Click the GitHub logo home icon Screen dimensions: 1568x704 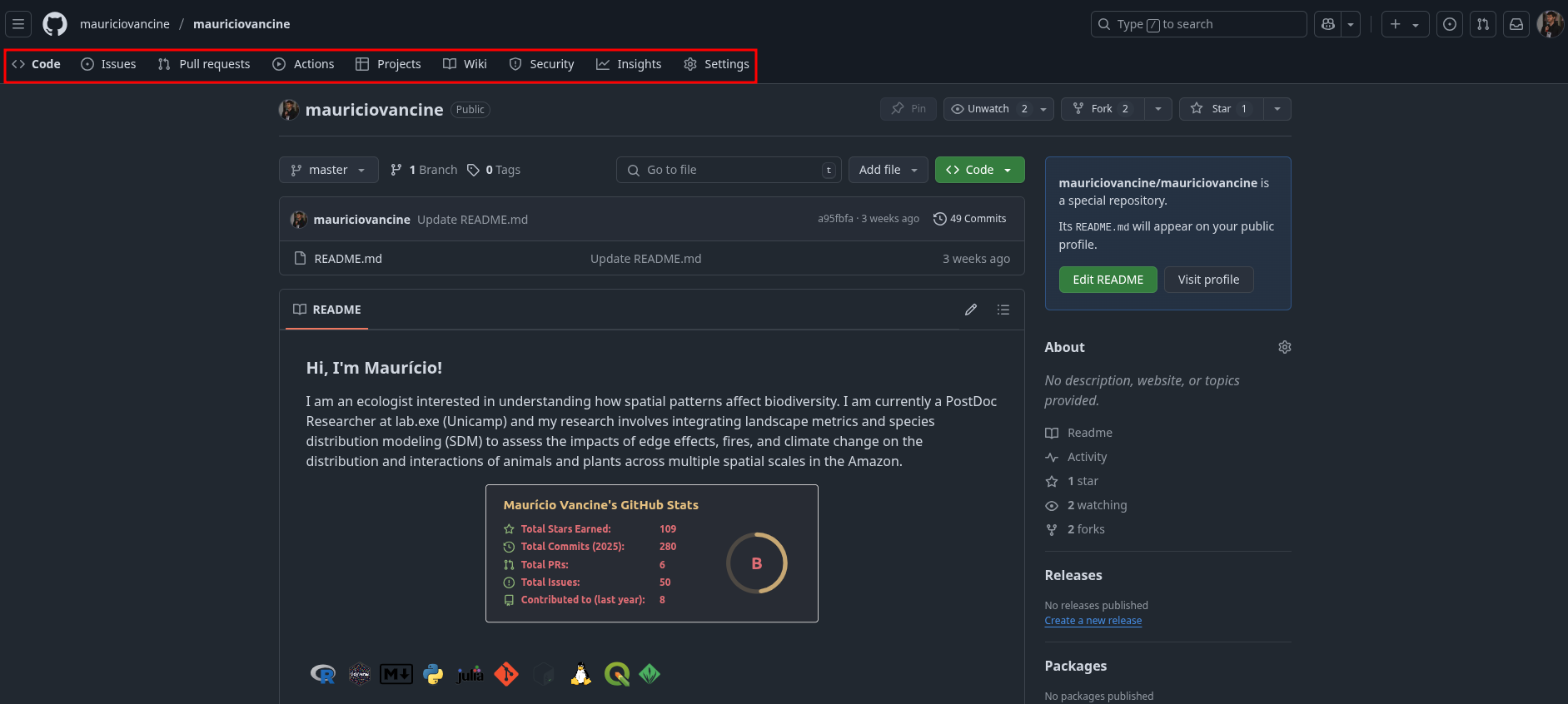(55, 24)
